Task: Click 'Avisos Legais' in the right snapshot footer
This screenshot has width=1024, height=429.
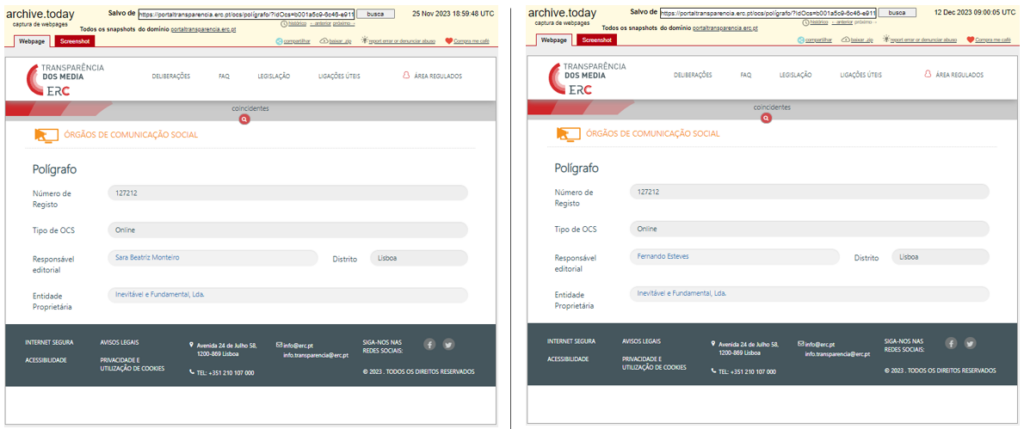Action: click(641, 341)
